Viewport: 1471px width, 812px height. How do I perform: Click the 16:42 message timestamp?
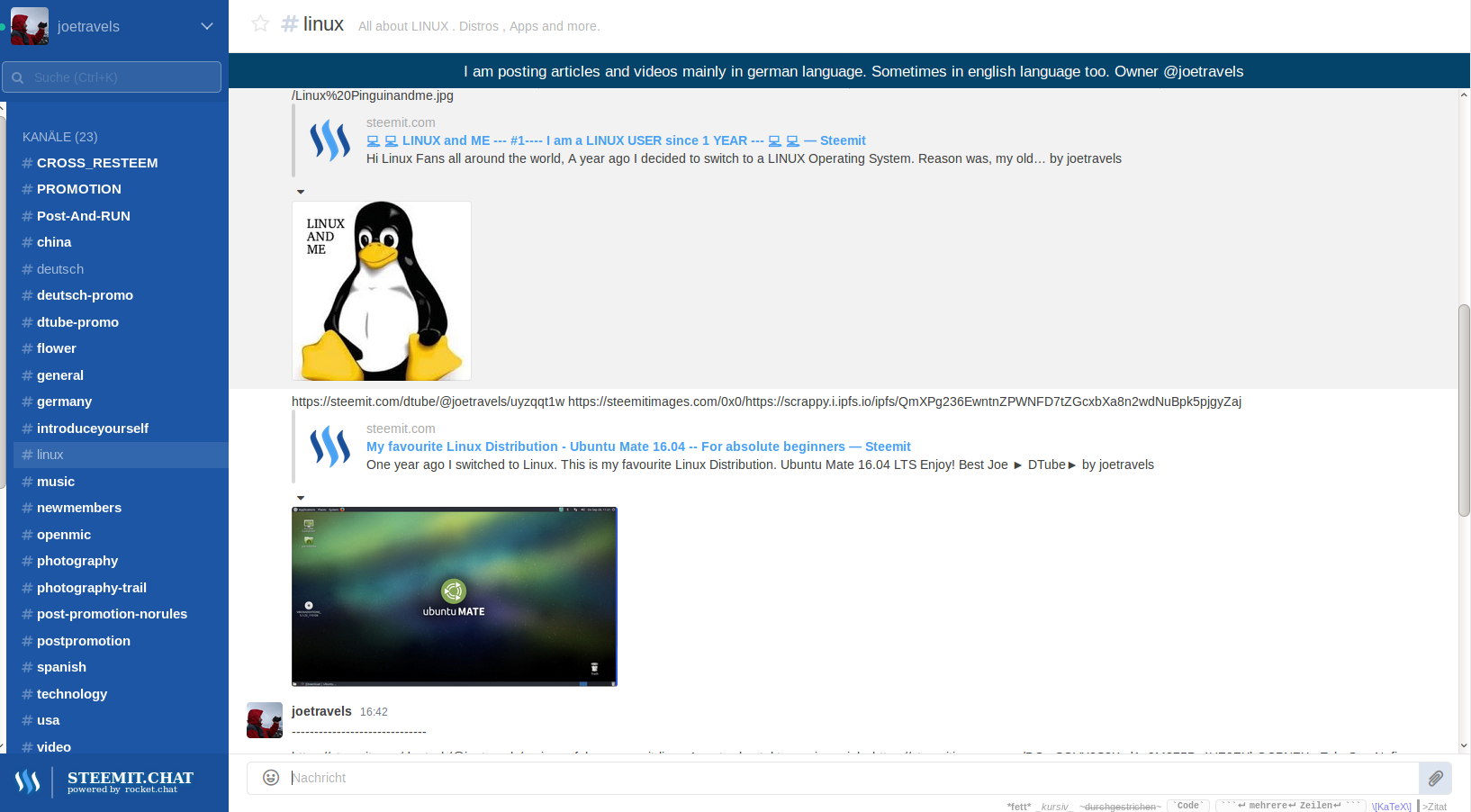pyautogui.click(x=374, y=712)
